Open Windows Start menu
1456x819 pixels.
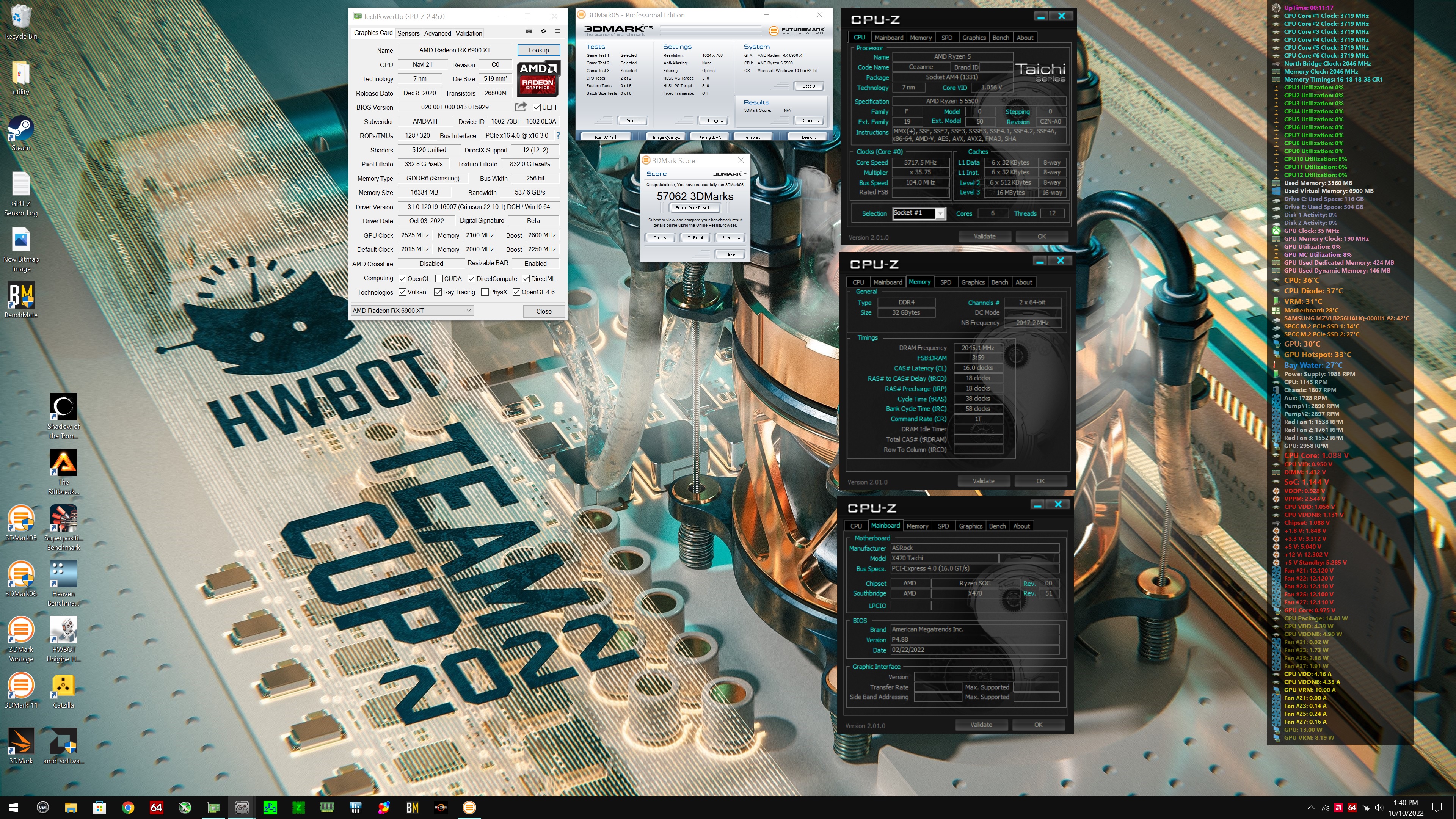point(14,808)
